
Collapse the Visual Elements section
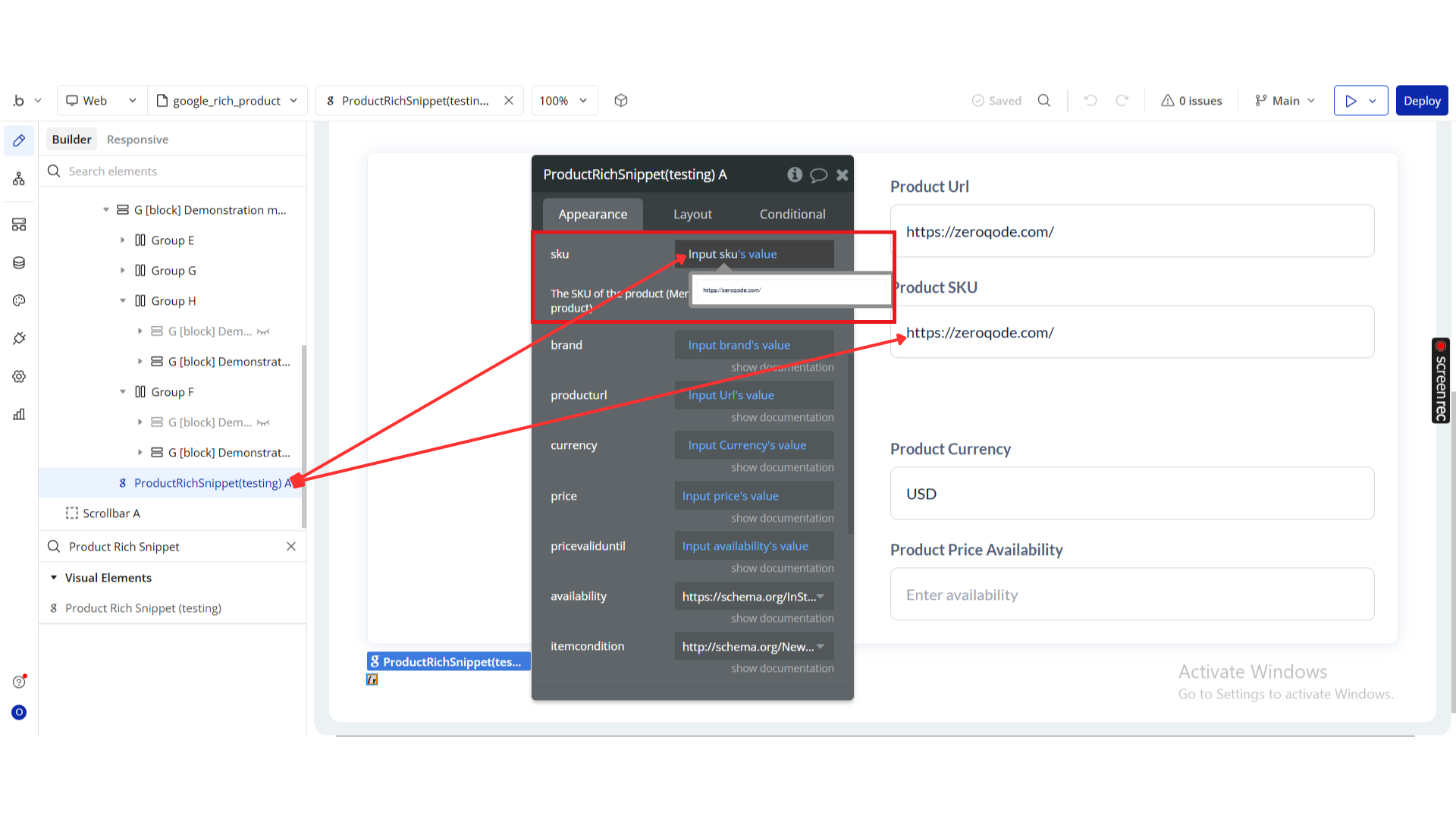pos(54,578)
